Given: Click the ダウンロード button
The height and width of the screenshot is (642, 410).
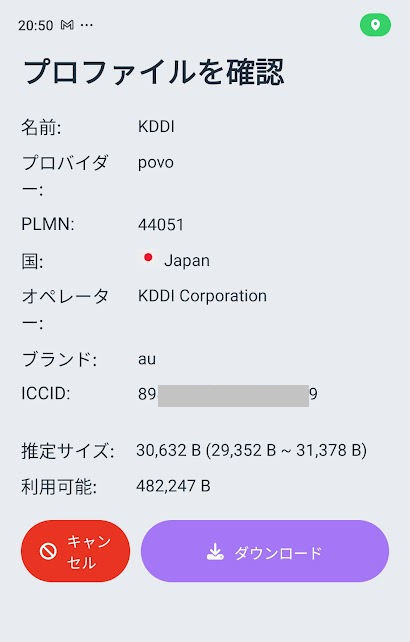Looking at the screenshot, I should click(x=265, y=551).
